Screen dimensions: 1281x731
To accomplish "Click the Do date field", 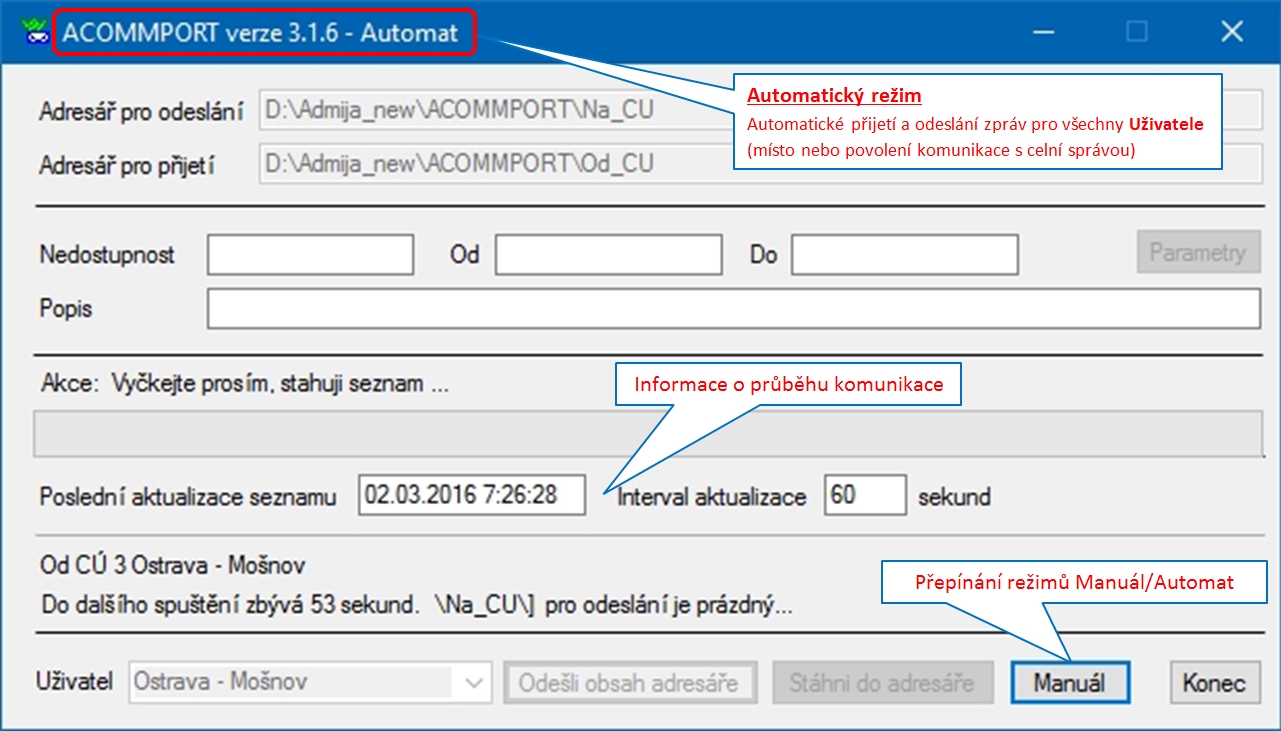I will (905, 254).
